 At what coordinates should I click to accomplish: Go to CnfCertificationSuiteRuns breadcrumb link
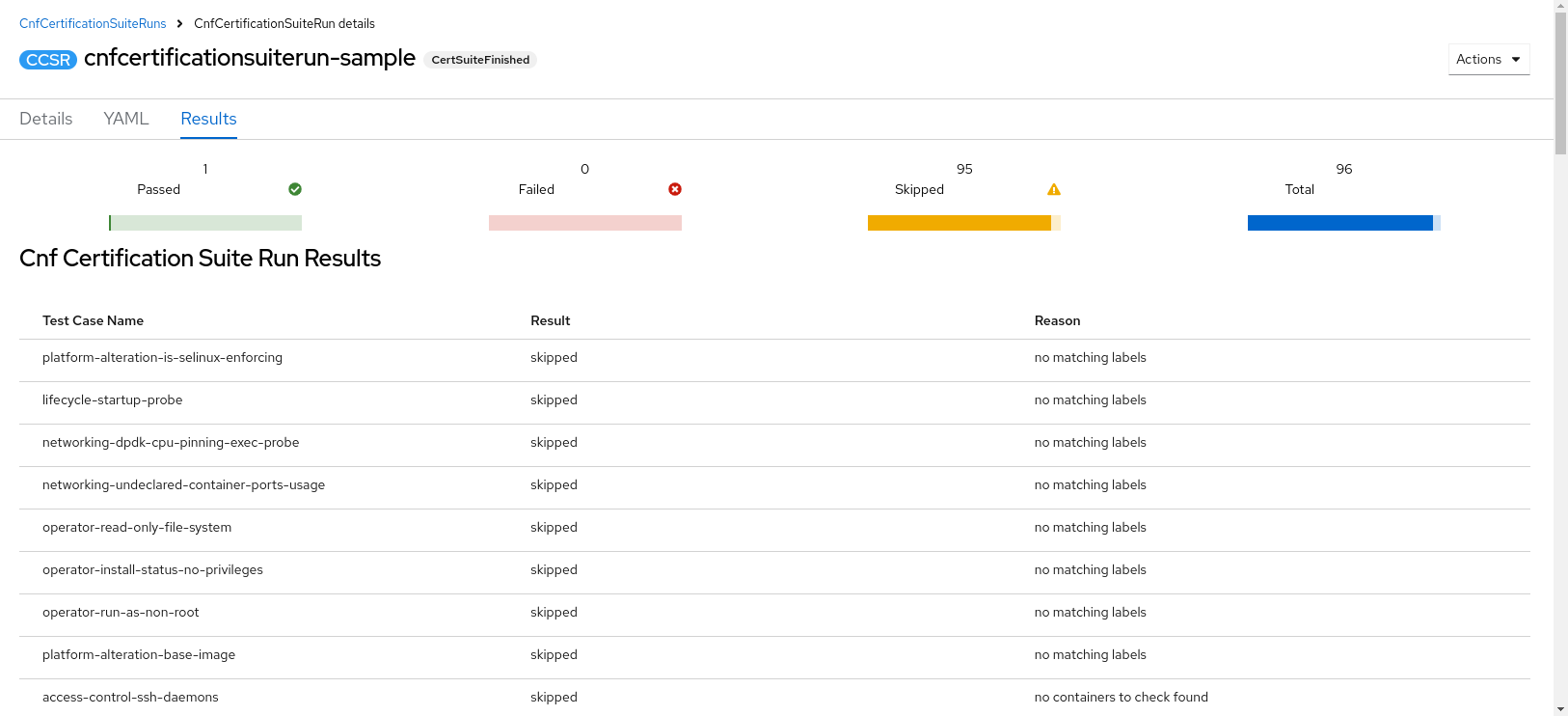click(x=93, y=23)
